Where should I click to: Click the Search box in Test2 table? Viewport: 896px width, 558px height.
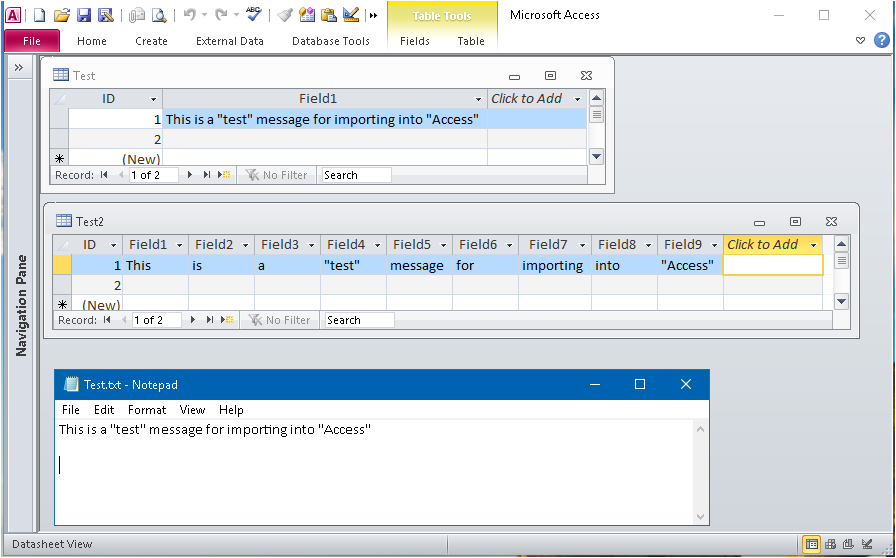pos(359,320)
